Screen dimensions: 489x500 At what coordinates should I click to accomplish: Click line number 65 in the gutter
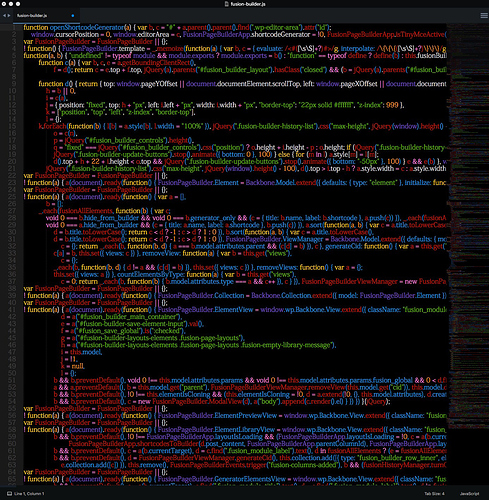pos(12,479)
